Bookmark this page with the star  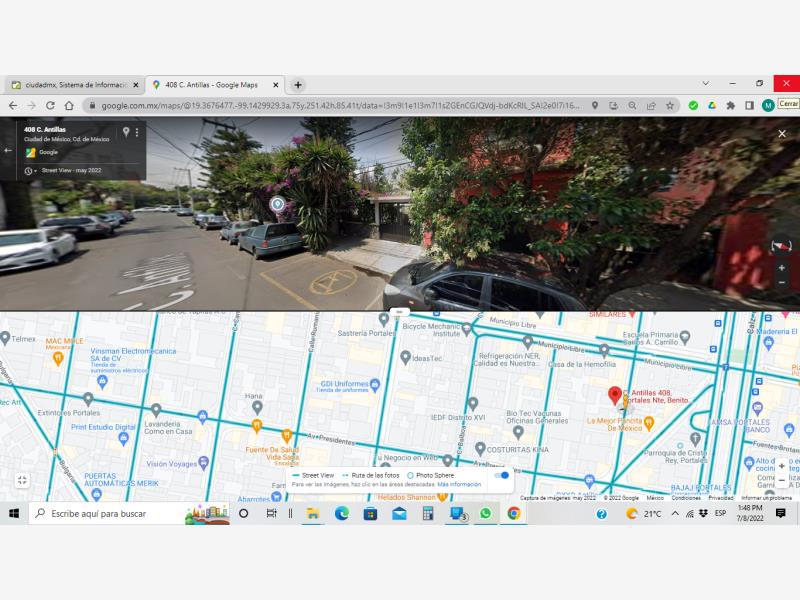point(670,106)
